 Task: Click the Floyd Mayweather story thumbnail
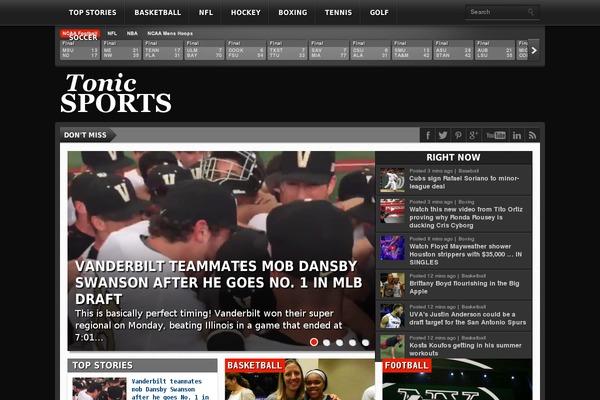click(x=392, y=248)
